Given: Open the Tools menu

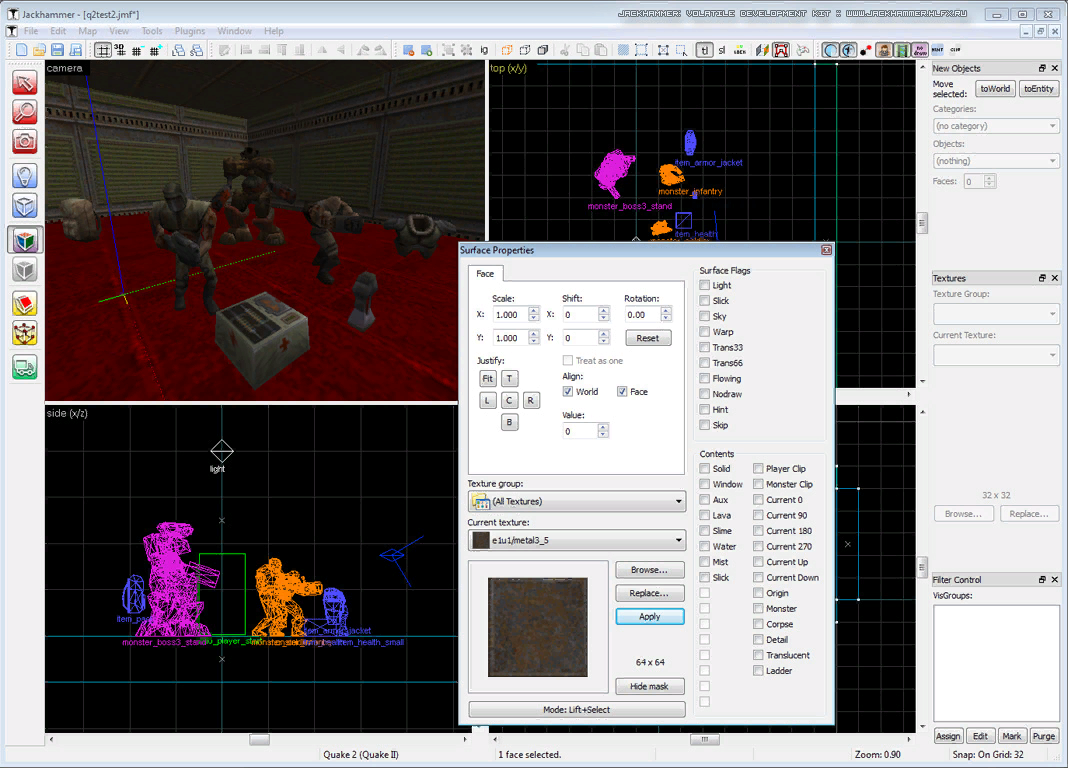Looking at the screenshot, I should coord(152,31).
